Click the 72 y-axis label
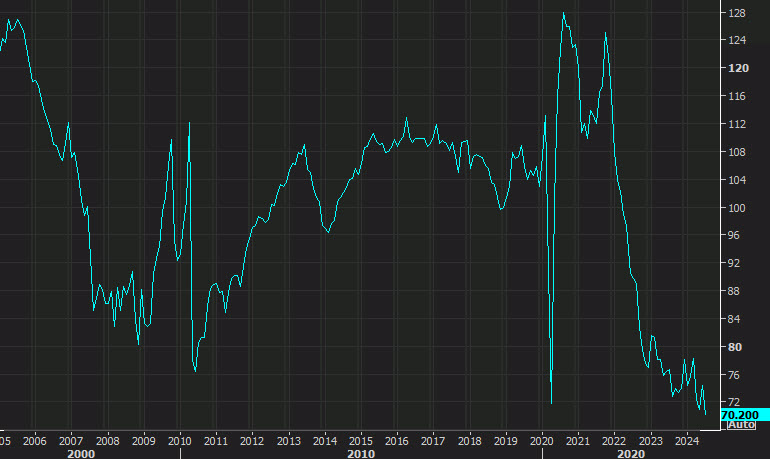The width and height of the screenshot is (770, 459). [x=734, y=403]
